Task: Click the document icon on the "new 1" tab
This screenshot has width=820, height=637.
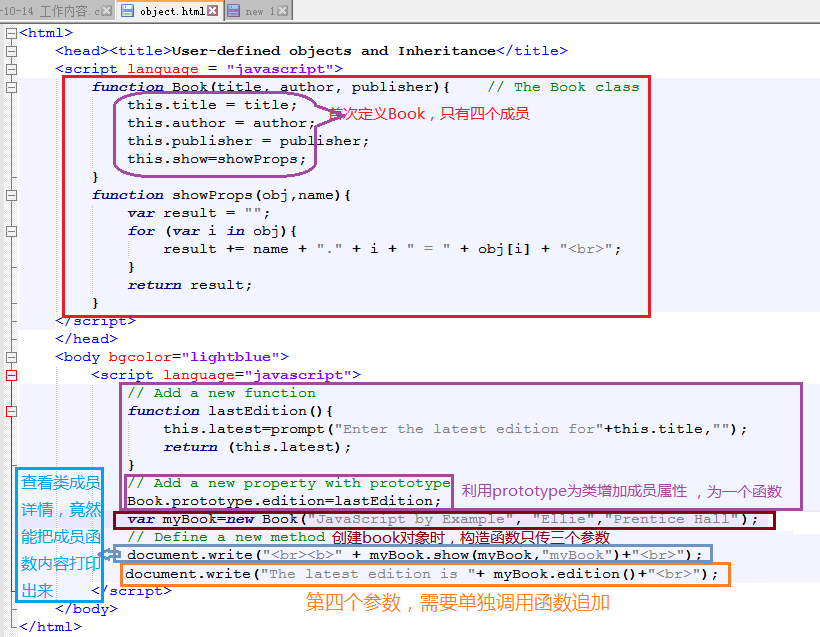Action: [x=235, y=11]
